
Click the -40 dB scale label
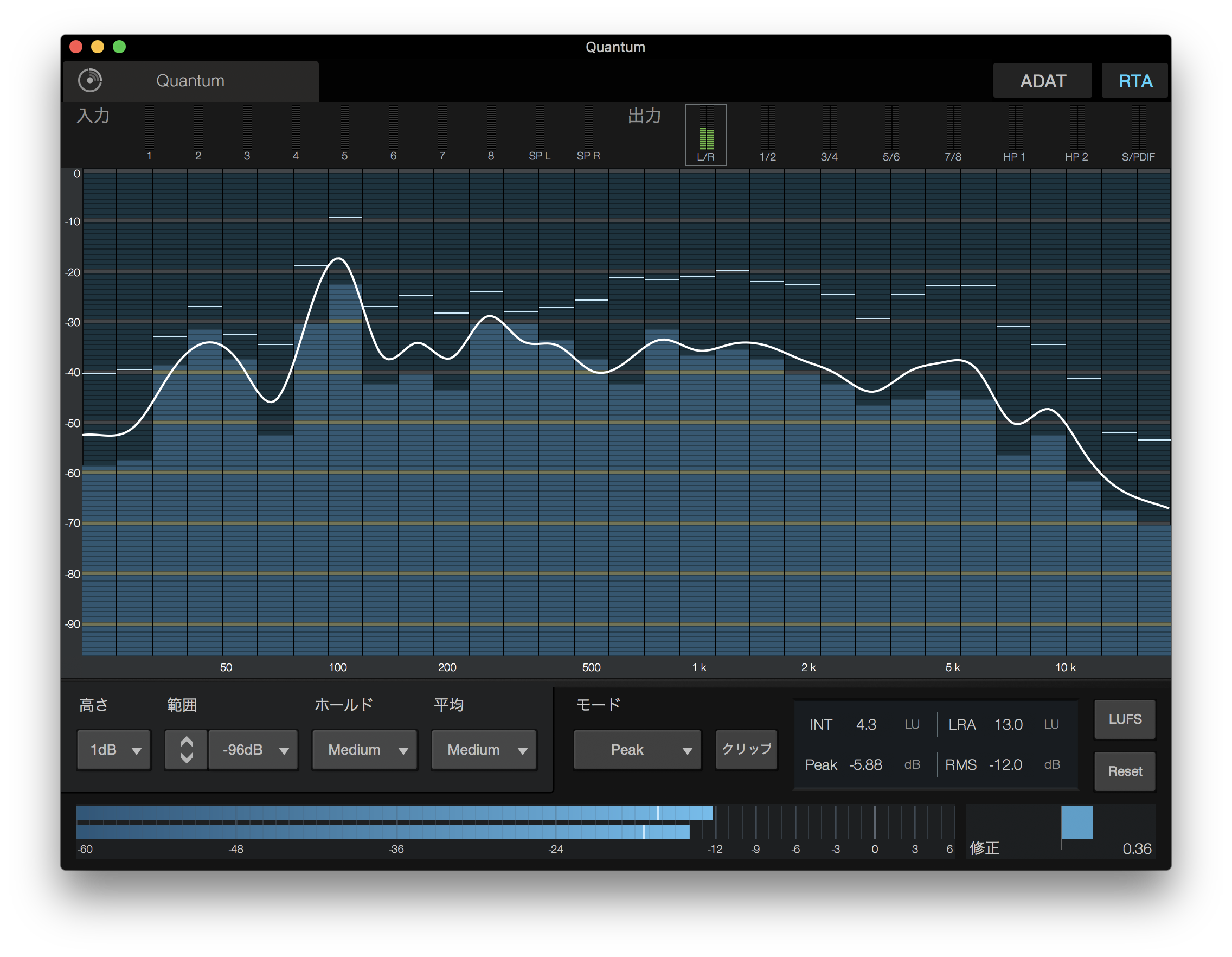click(72, 372)
